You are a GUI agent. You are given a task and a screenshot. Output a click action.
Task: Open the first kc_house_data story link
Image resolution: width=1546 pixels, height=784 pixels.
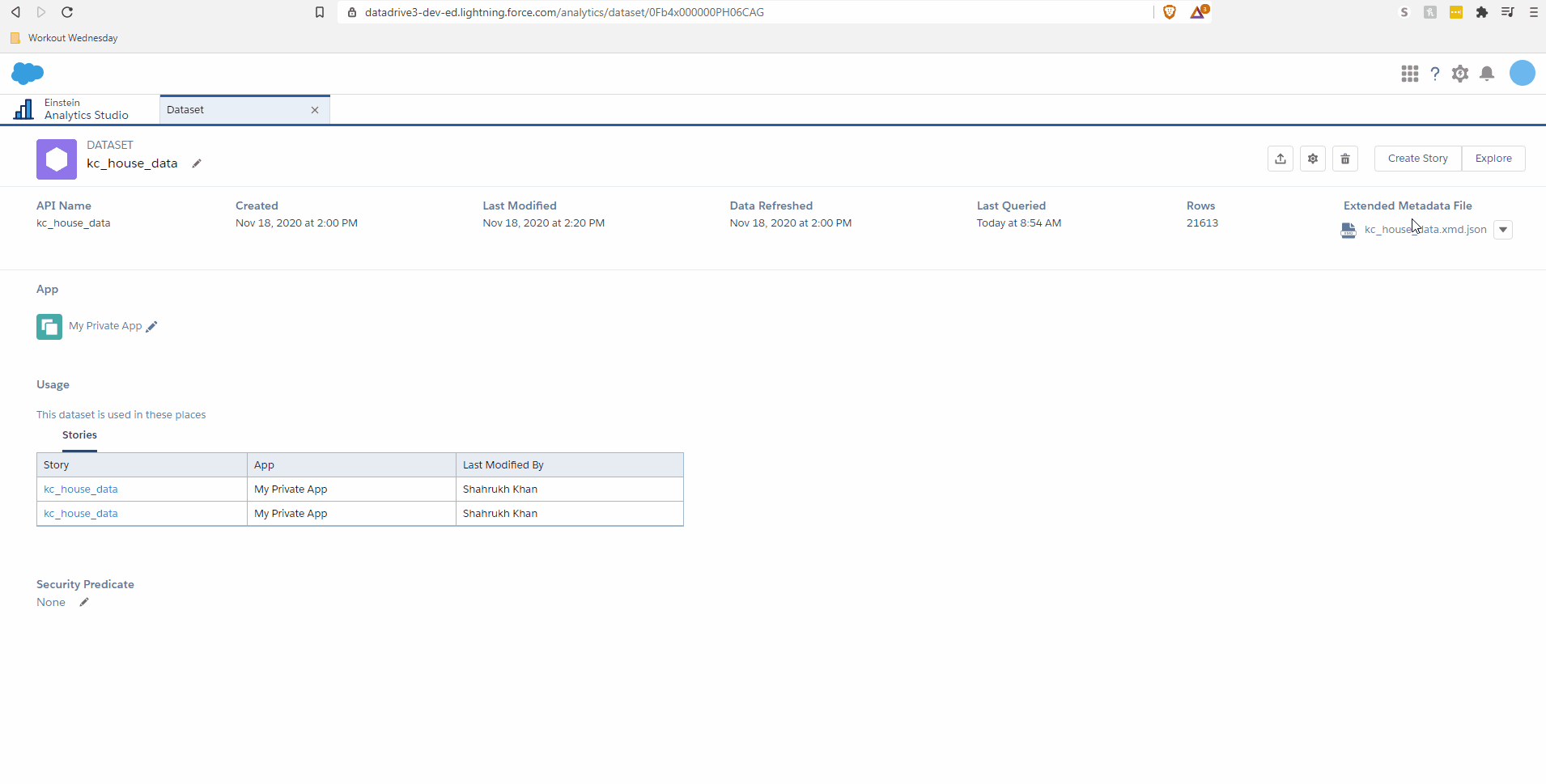pyautogui.click(x=81, y=489)
